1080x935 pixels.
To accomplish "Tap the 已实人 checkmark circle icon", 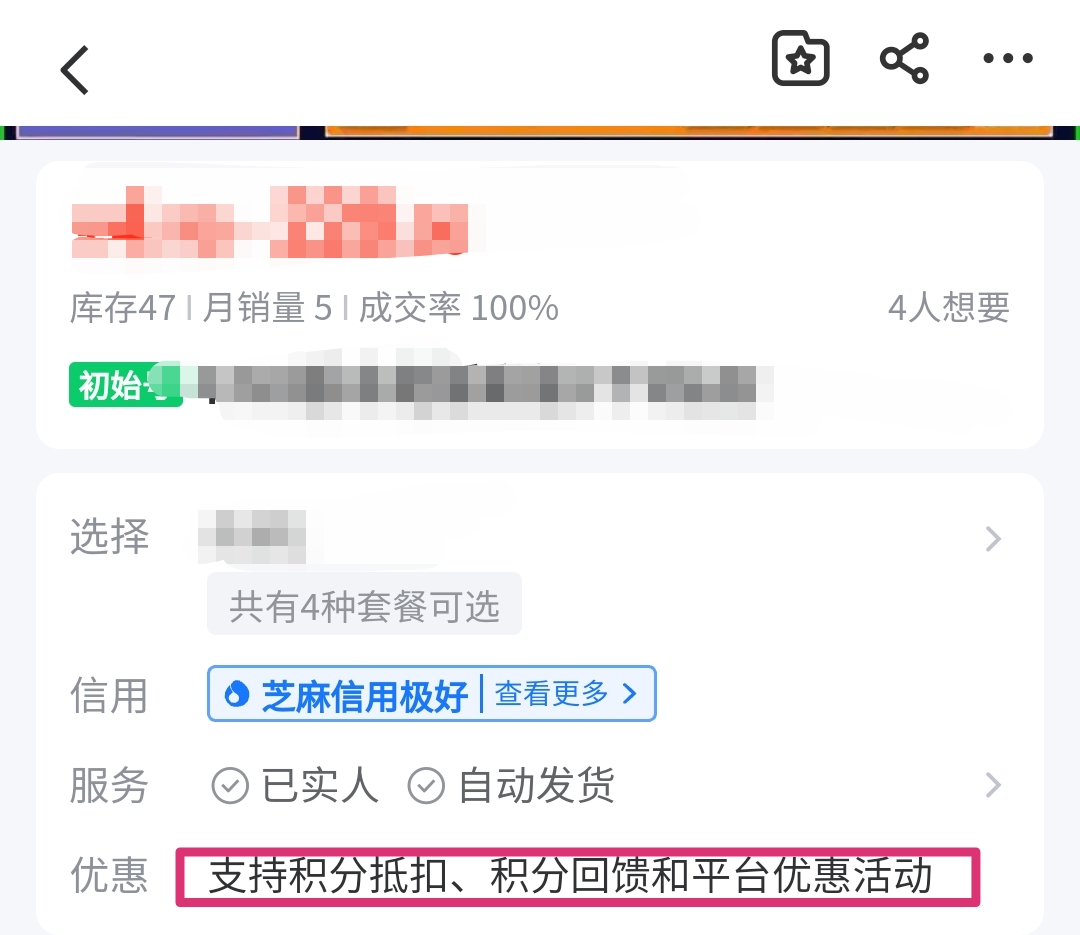I will (229, 785).
